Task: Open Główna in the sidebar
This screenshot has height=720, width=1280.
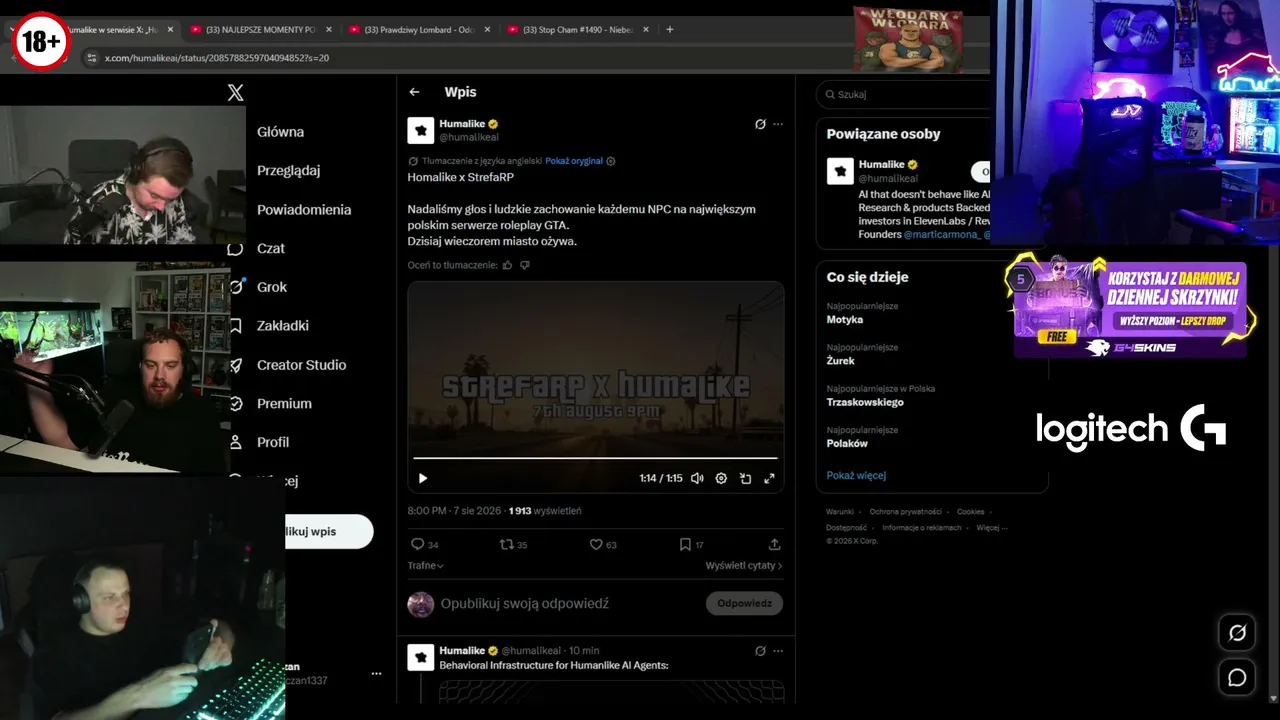Action: (280, 132)
